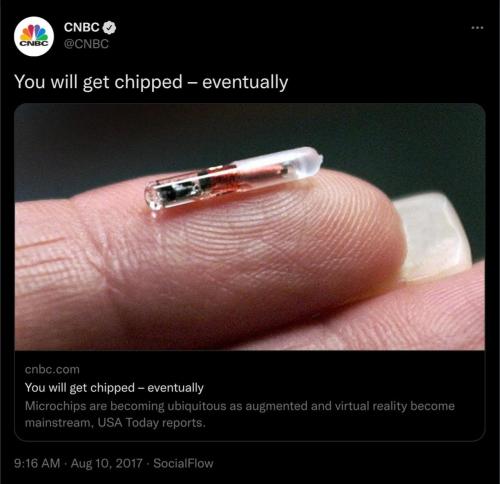Open the card headline "You will get chipped – eventually"
Image resolution: width=500 pixels, height=484 pixels.
pyautogui.click(x=114, y=388)
